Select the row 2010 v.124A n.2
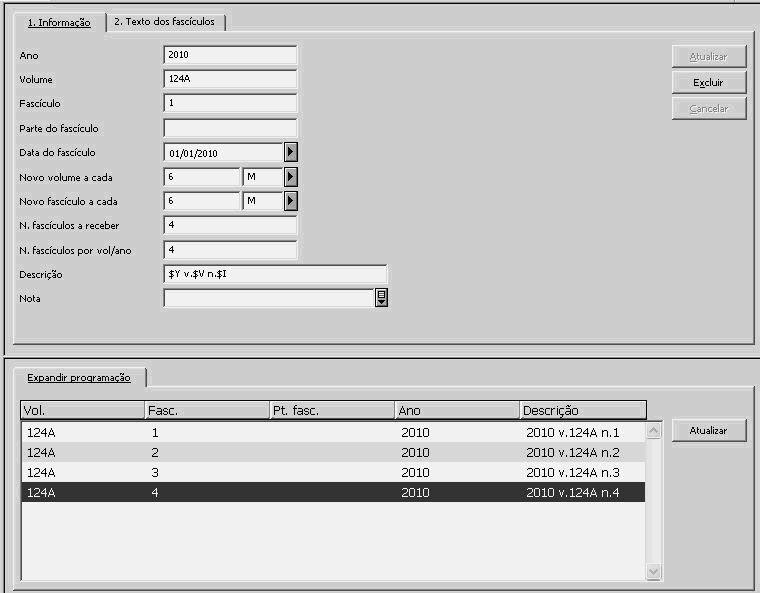Screen dimensions: 760x593 [333, 452]
